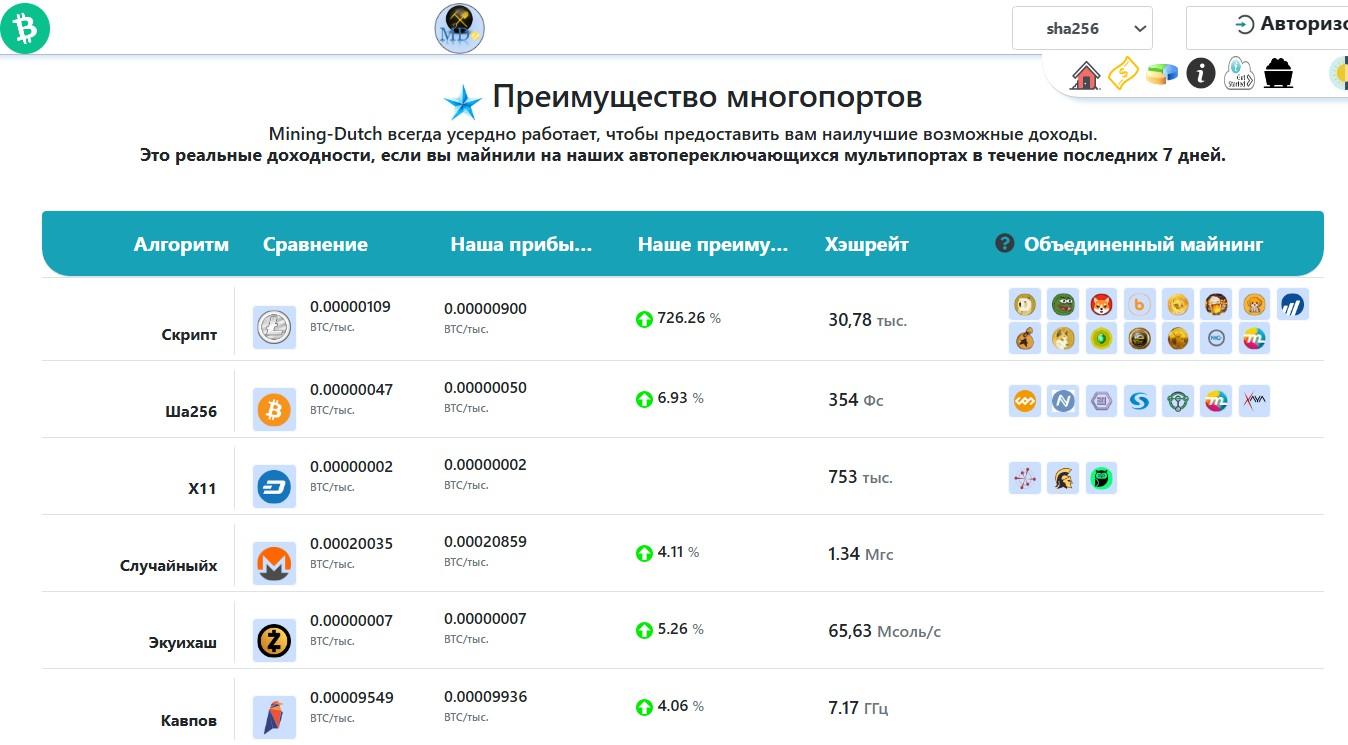
Task: Click the Ша256 algorithm name
Action: [x=191, y=412]
